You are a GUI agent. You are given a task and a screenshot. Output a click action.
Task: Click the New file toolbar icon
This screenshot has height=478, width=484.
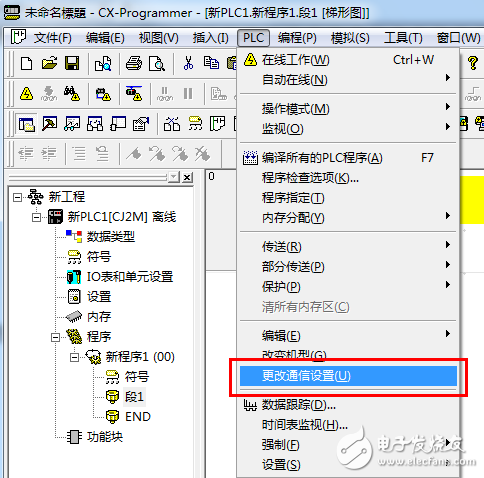click(26, 63)
